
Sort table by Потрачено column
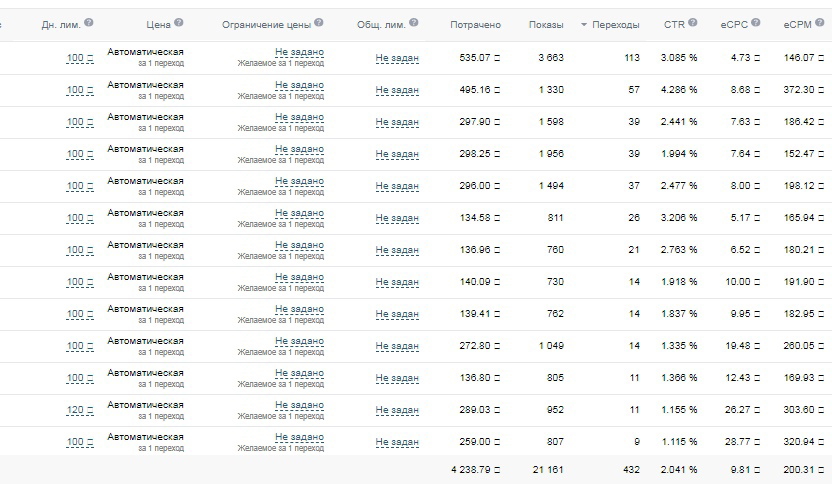tap(475, 24)
